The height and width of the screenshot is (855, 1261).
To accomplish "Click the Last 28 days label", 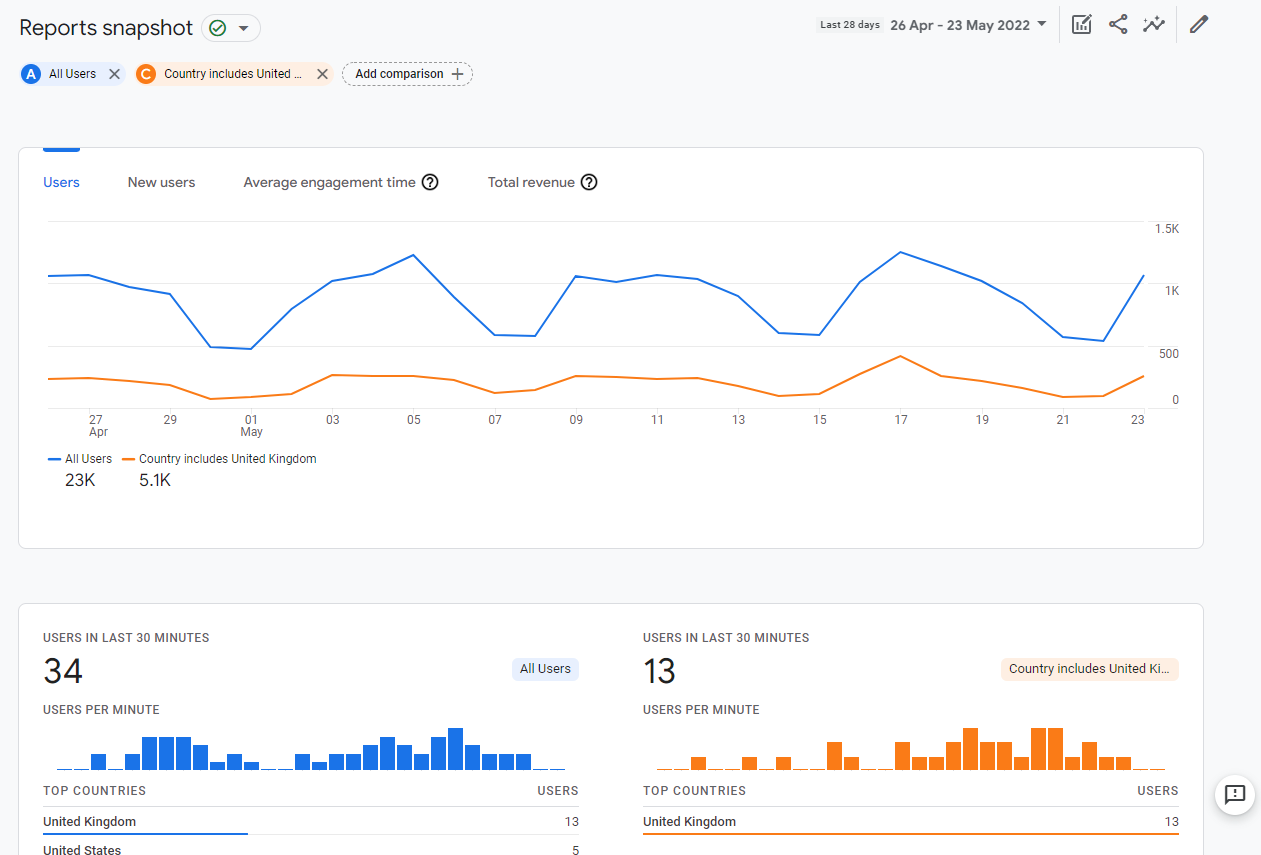I will [x=849, y=25].
